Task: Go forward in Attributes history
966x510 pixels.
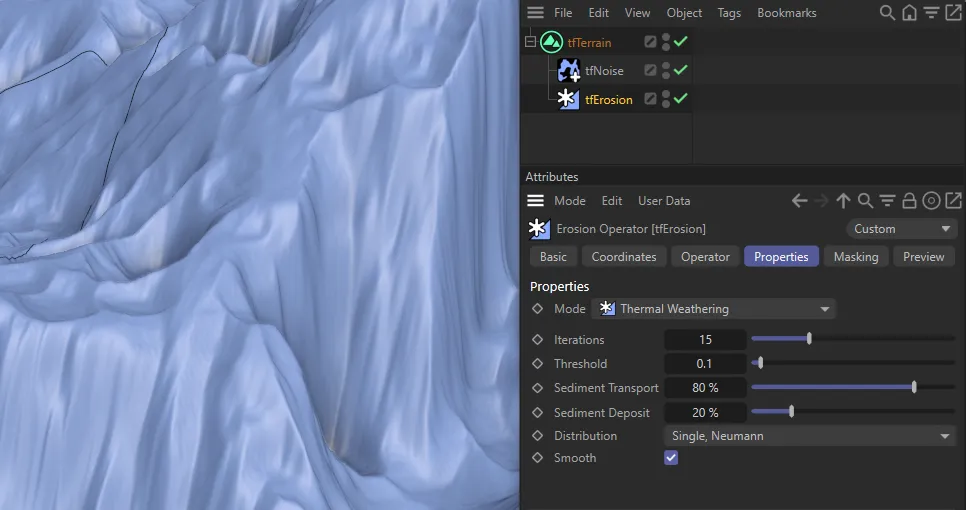Action: tap(821, 201)
